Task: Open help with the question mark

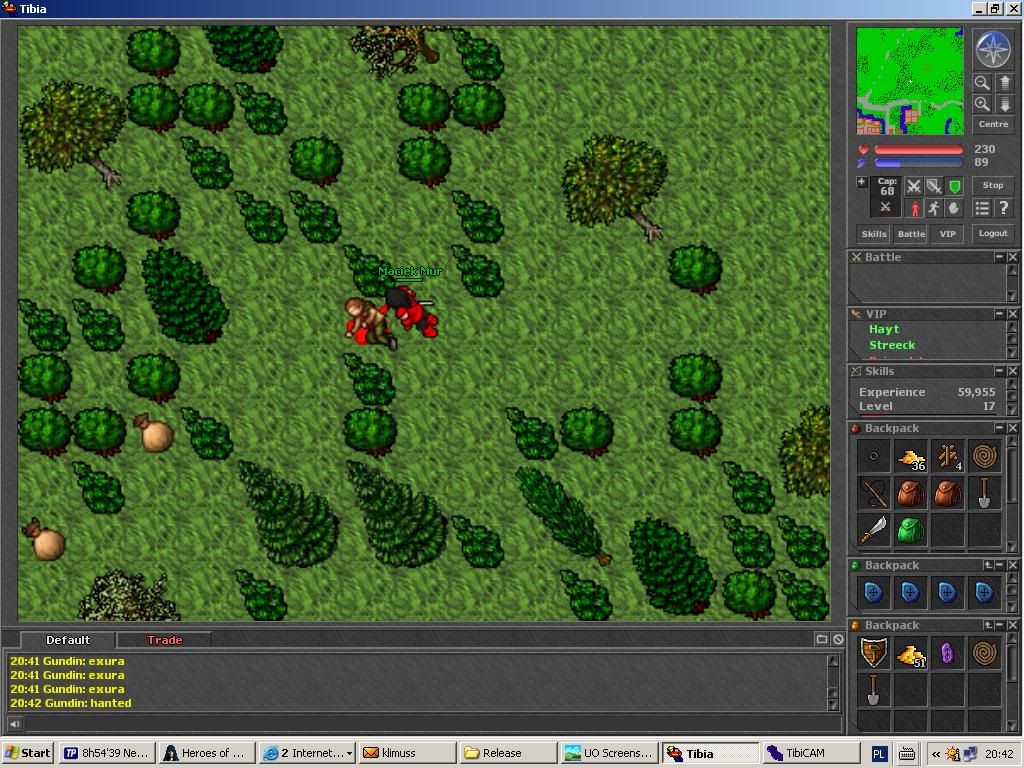Action: [1004, 208]
